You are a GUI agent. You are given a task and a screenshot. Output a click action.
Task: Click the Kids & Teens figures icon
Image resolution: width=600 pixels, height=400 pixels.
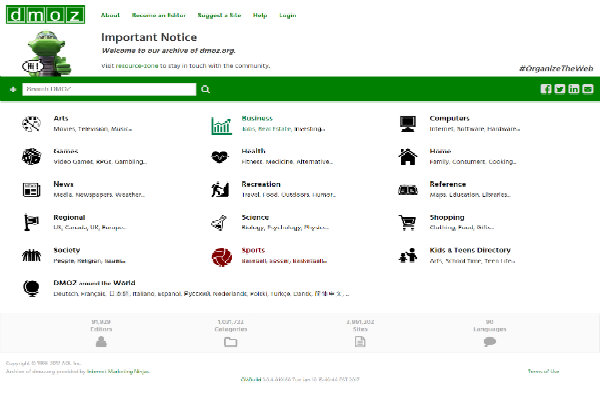click(x=408, y=255)
